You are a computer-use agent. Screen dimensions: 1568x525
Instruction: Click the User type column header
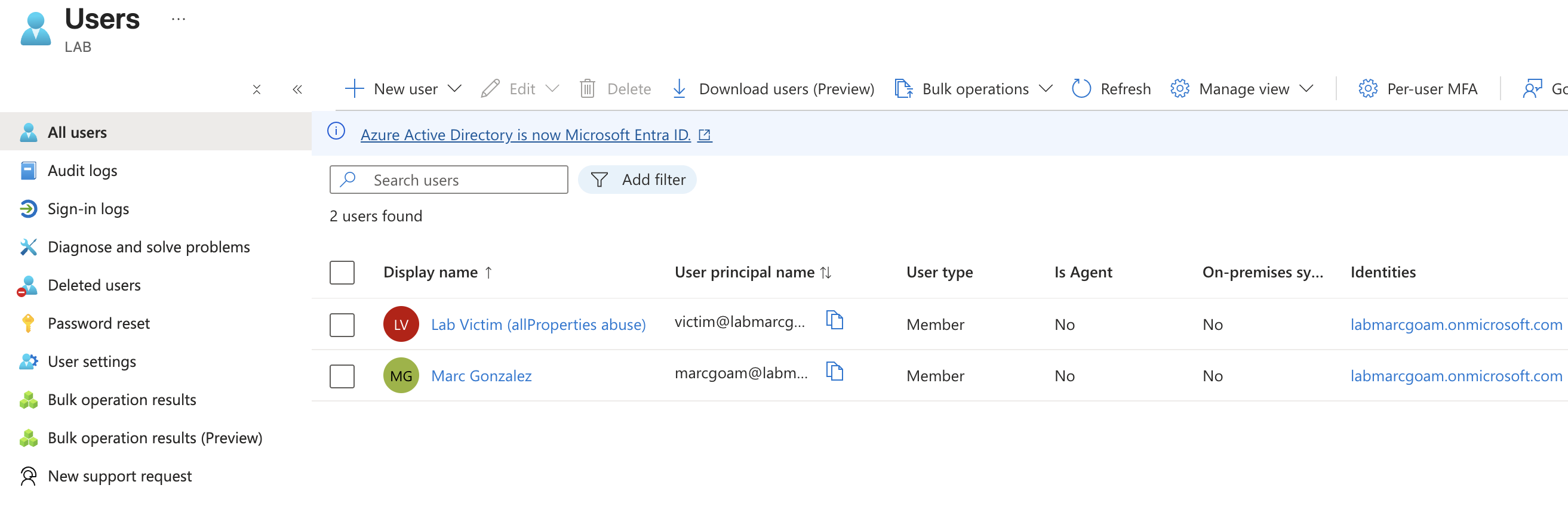click(x=939, y=272)
